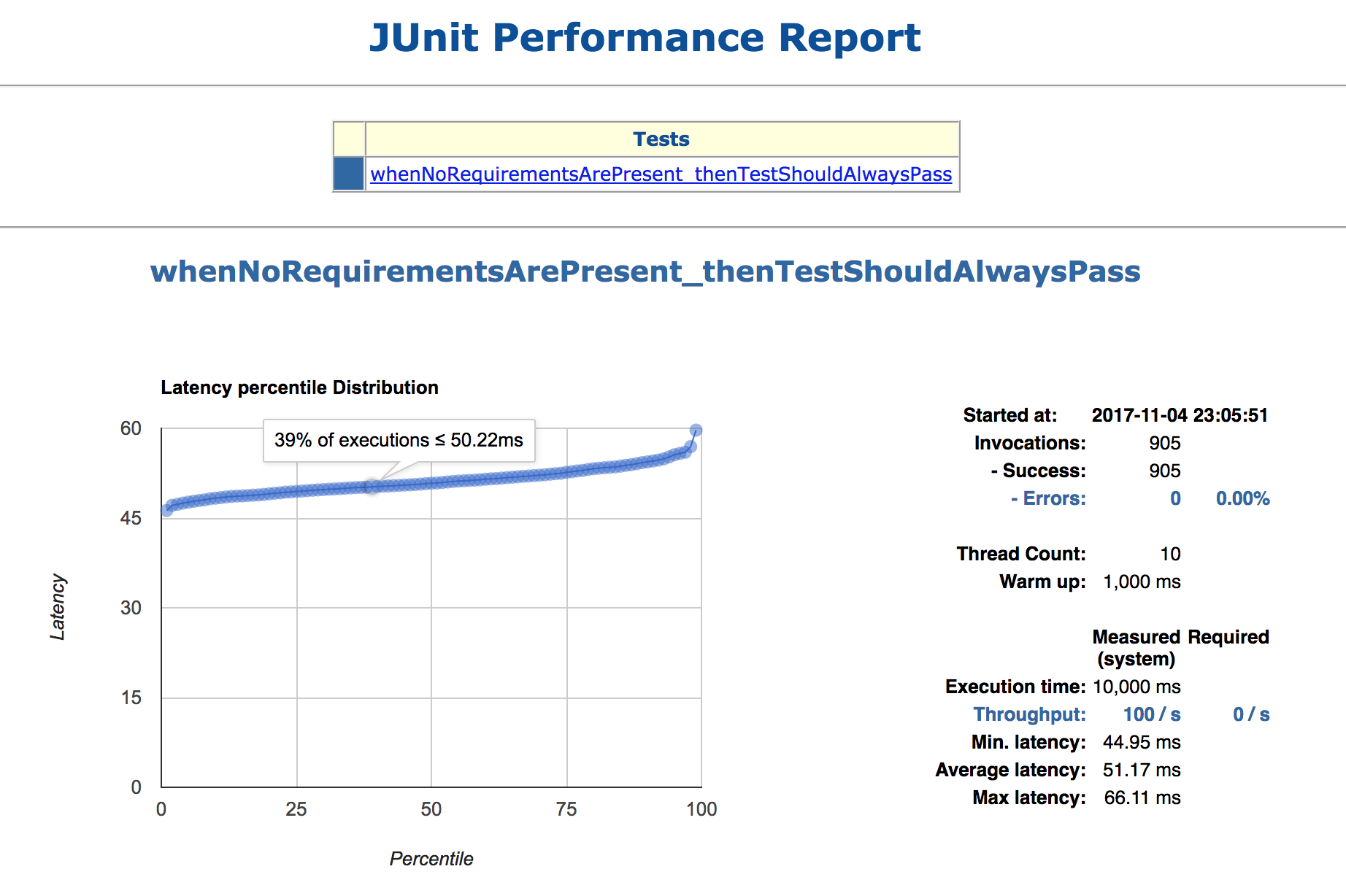This screenshot has width=1346, height=896.
Task: Click the blue status square beside the test link
Action: pos(349,174)
